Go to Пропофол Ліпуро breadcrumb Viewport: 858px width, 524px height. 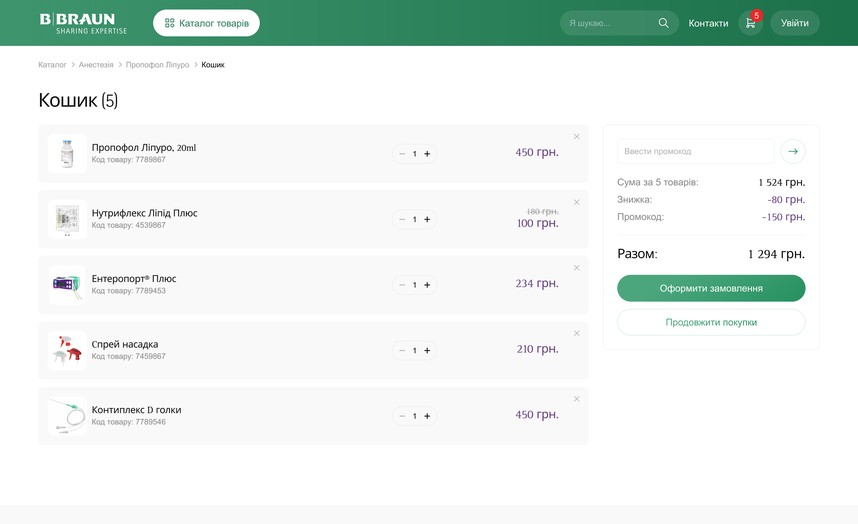click(157, 65)
